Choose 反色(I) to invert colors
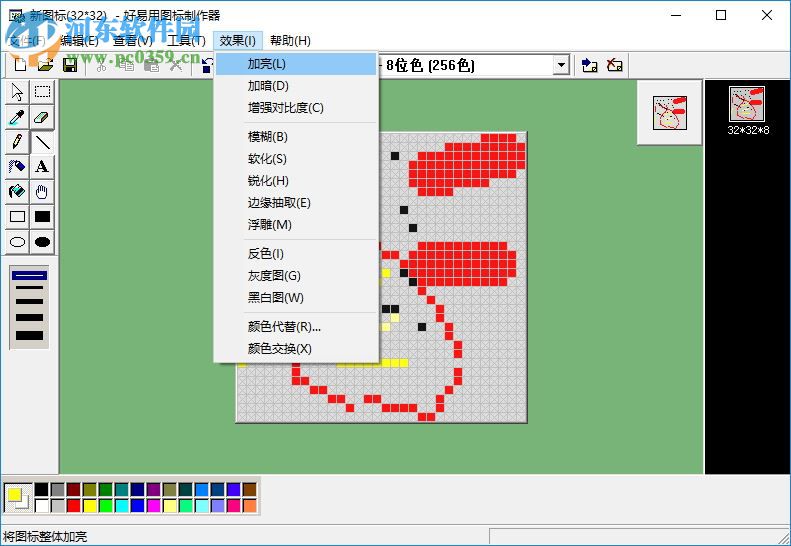Image resolution: width=791 pixels, height=546 pixels. [x=296, y=254]
